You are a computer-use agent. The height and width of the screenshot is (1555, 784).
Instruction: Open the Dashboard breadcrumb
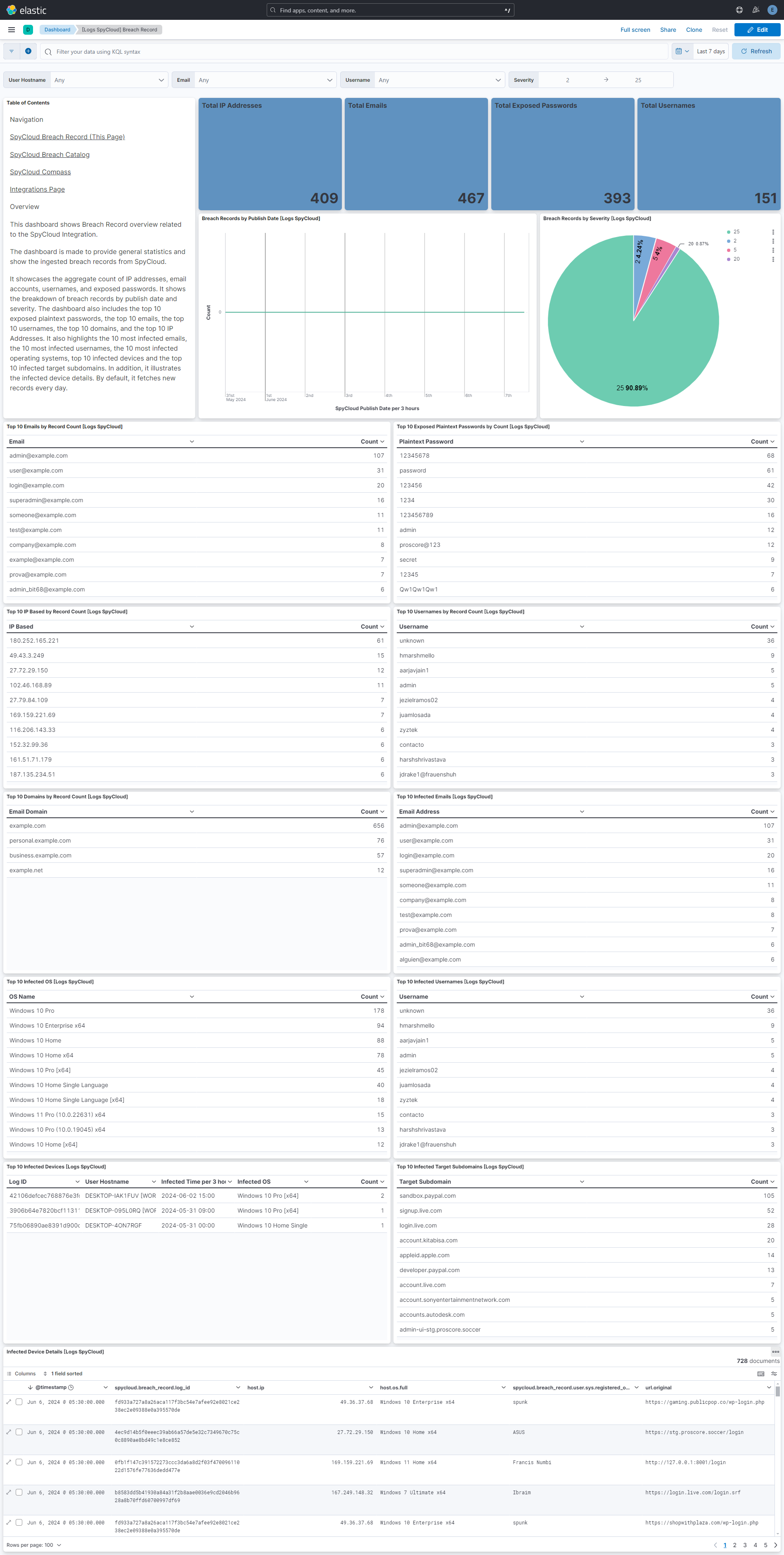pos(57,29)
